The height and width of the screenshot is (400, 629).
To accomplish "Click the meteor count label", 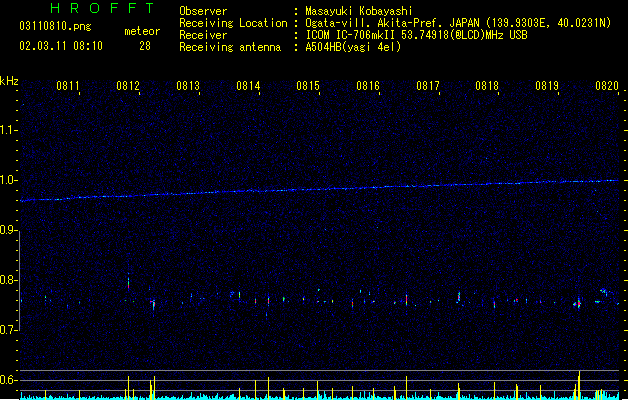I will (x=142, y=31).
